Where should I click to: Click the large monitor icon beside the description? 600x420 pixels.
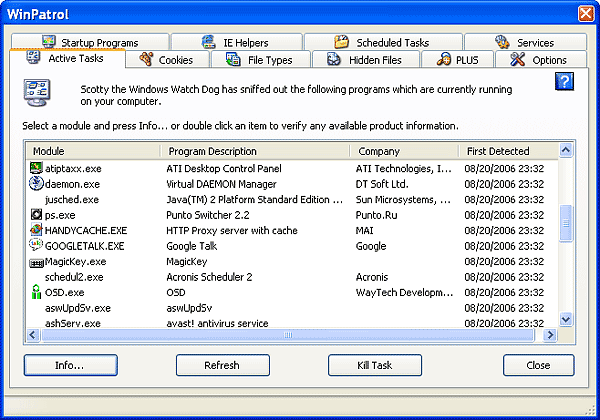click(36, 93)
